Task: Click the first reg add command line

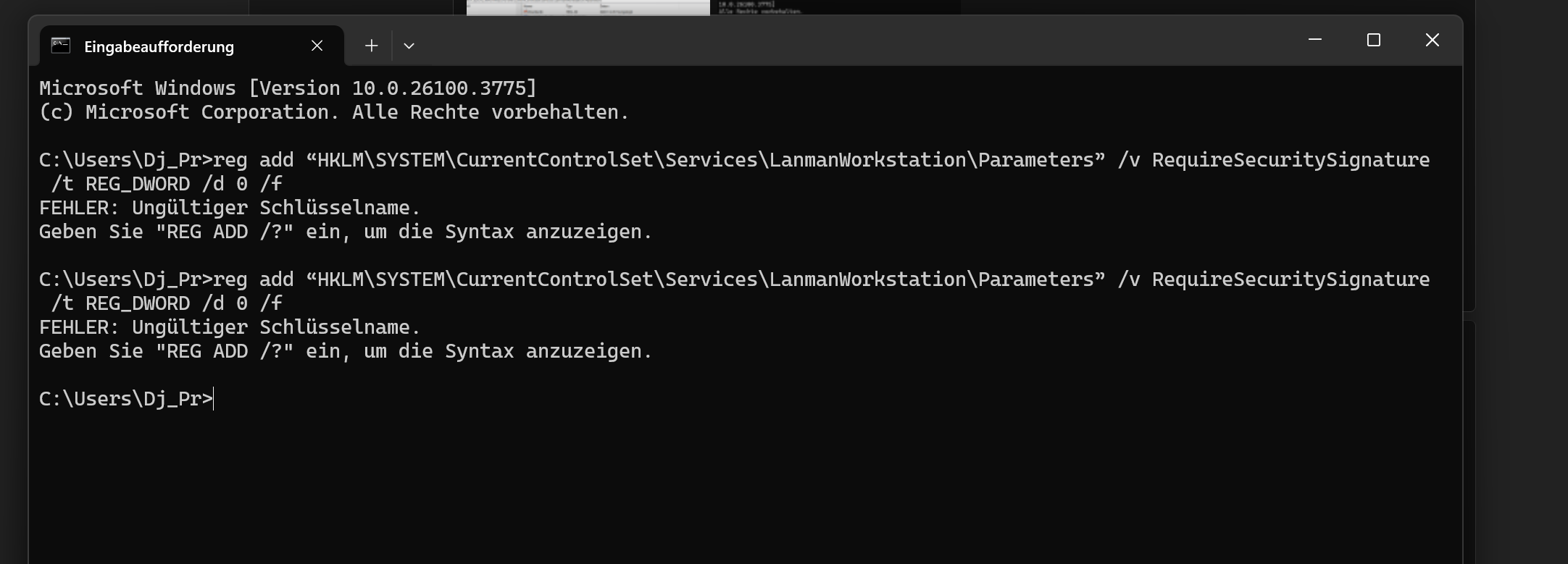Action: pos(735,160)
